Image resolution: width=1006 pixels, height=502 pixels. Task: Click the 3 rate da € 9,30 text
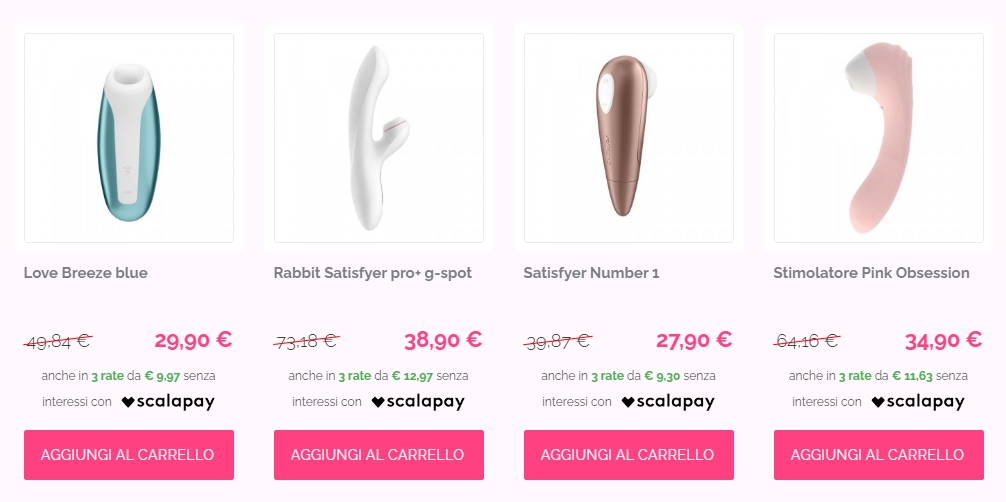[x=633, y=376]
